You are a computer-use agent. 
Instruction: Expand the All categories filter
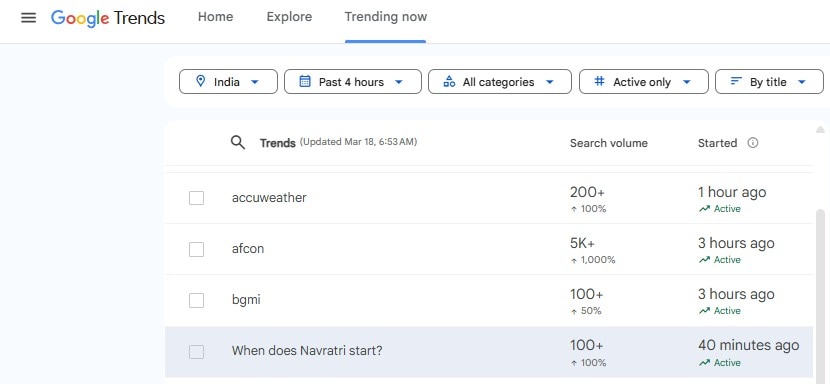[500, 82]
